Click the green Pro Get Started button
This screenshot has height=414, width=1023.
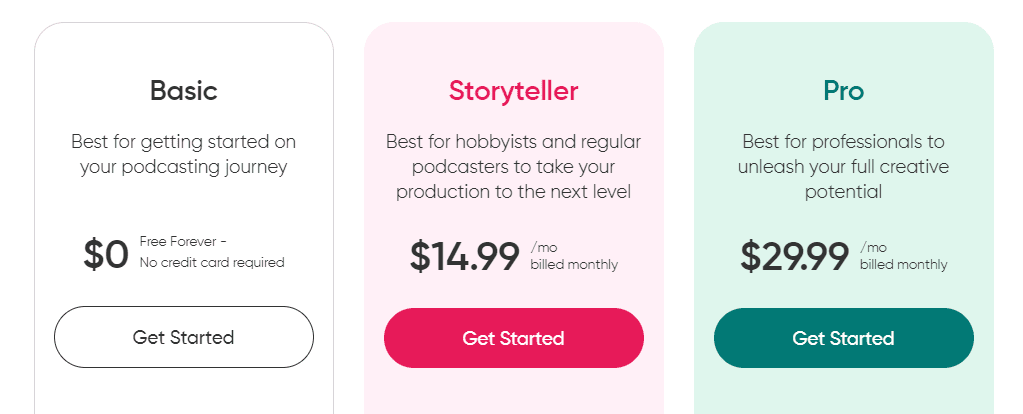844,338
